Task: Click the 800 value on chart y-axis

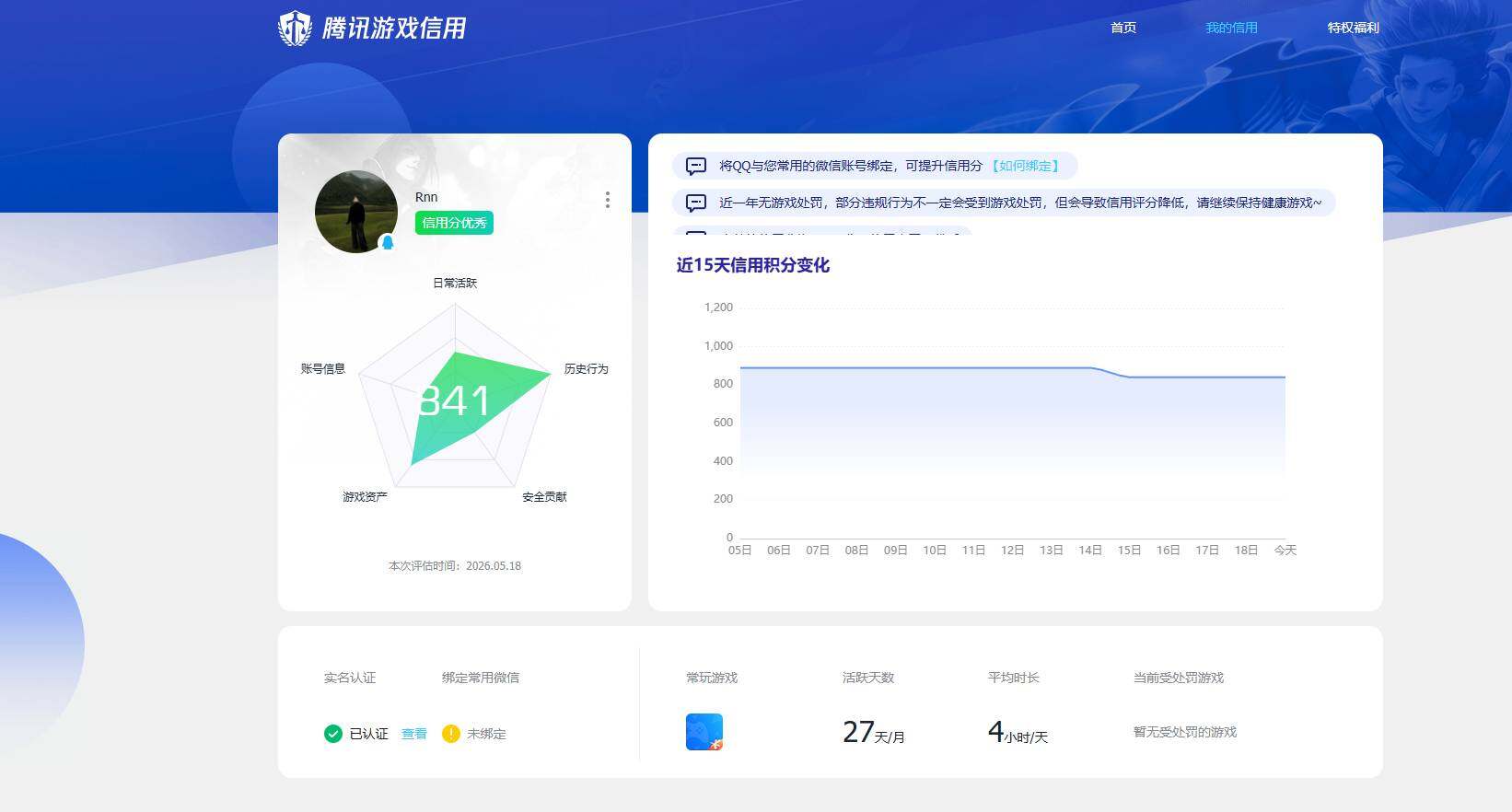Action: tap(723, 384)
